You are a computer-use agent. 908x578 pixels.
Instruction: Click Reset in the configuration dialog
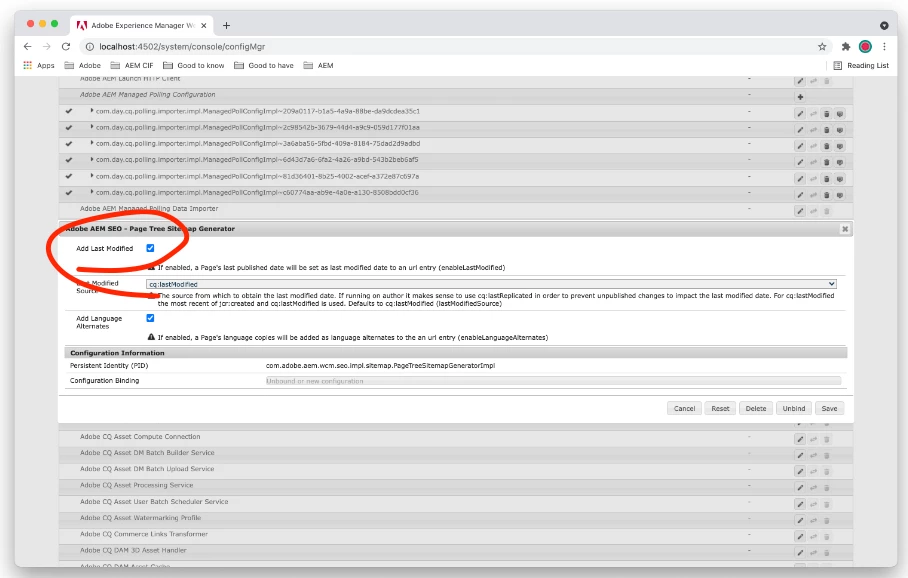tap(720, 408)
